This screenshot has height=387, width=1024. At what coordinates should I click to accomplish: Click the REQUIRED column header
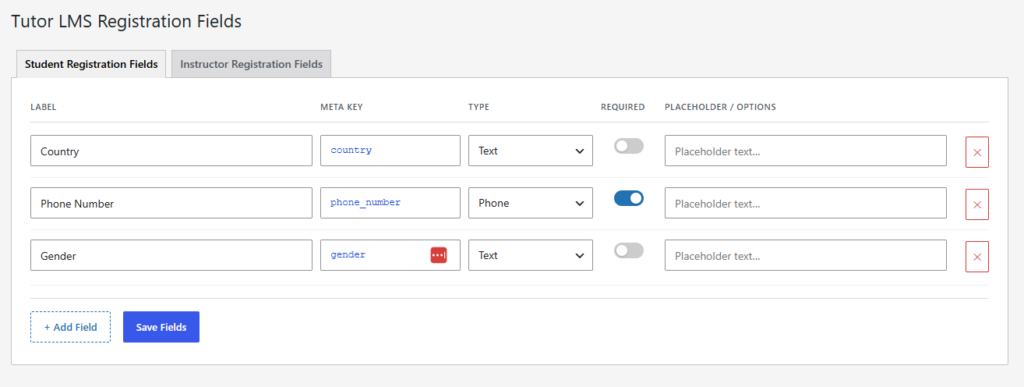(622, 107)
